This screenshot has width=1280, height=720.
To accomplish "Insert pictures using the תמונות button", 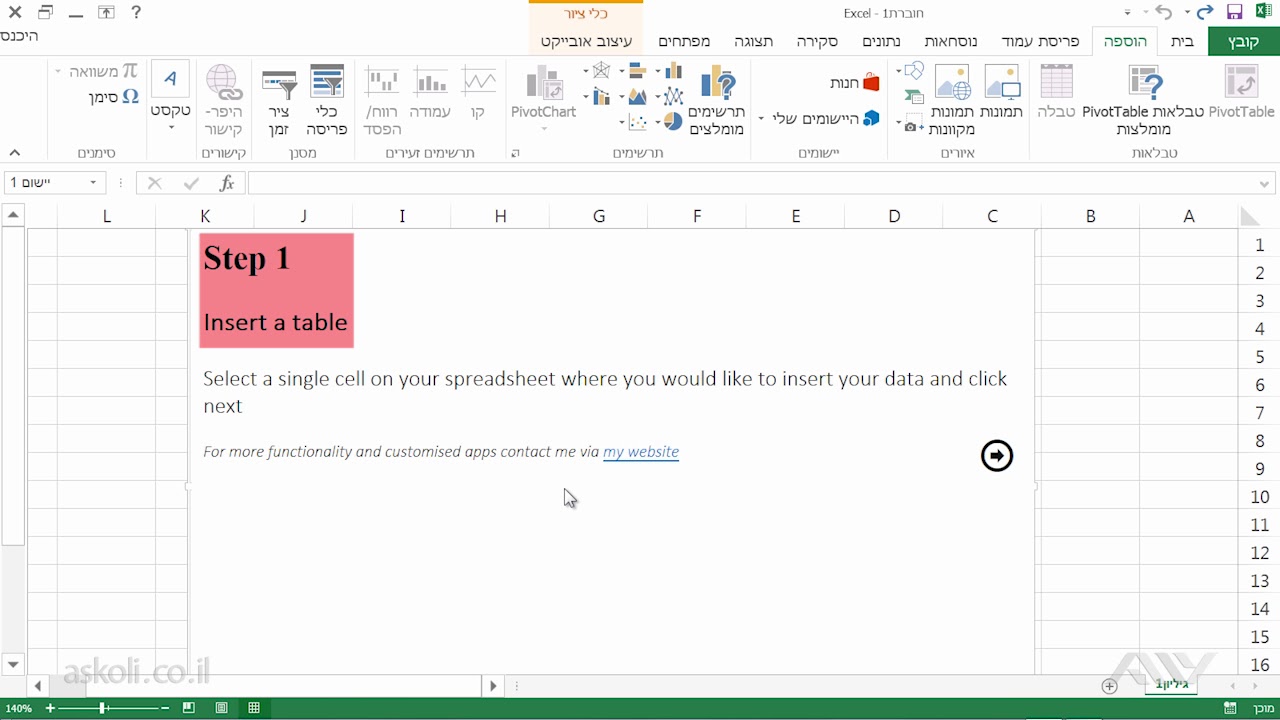I will 1001,93.
